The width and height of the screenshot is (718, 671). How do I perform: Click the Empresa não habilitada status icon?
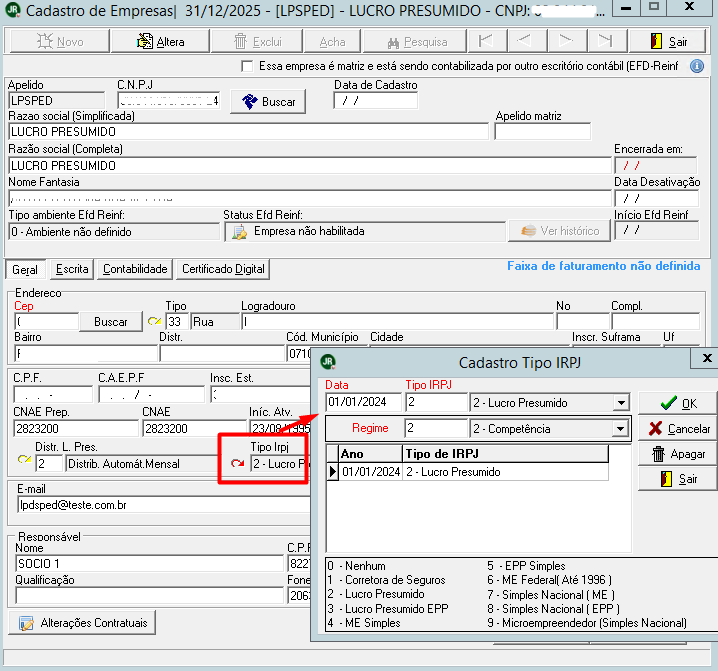tap(239, 232)
